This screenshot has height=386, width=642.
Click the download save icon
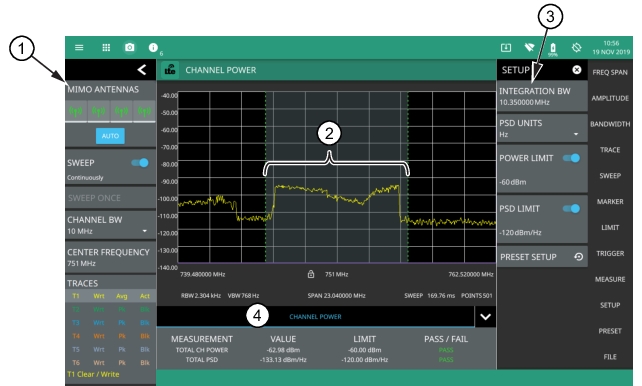[x=506, y=48]
